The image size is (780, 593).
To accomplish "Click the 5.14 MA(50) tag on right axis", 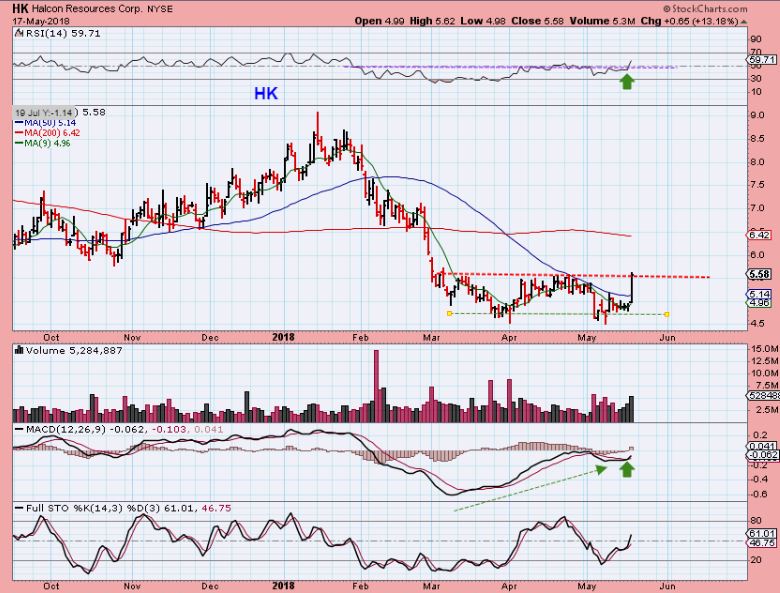I will tap(759, 294).
